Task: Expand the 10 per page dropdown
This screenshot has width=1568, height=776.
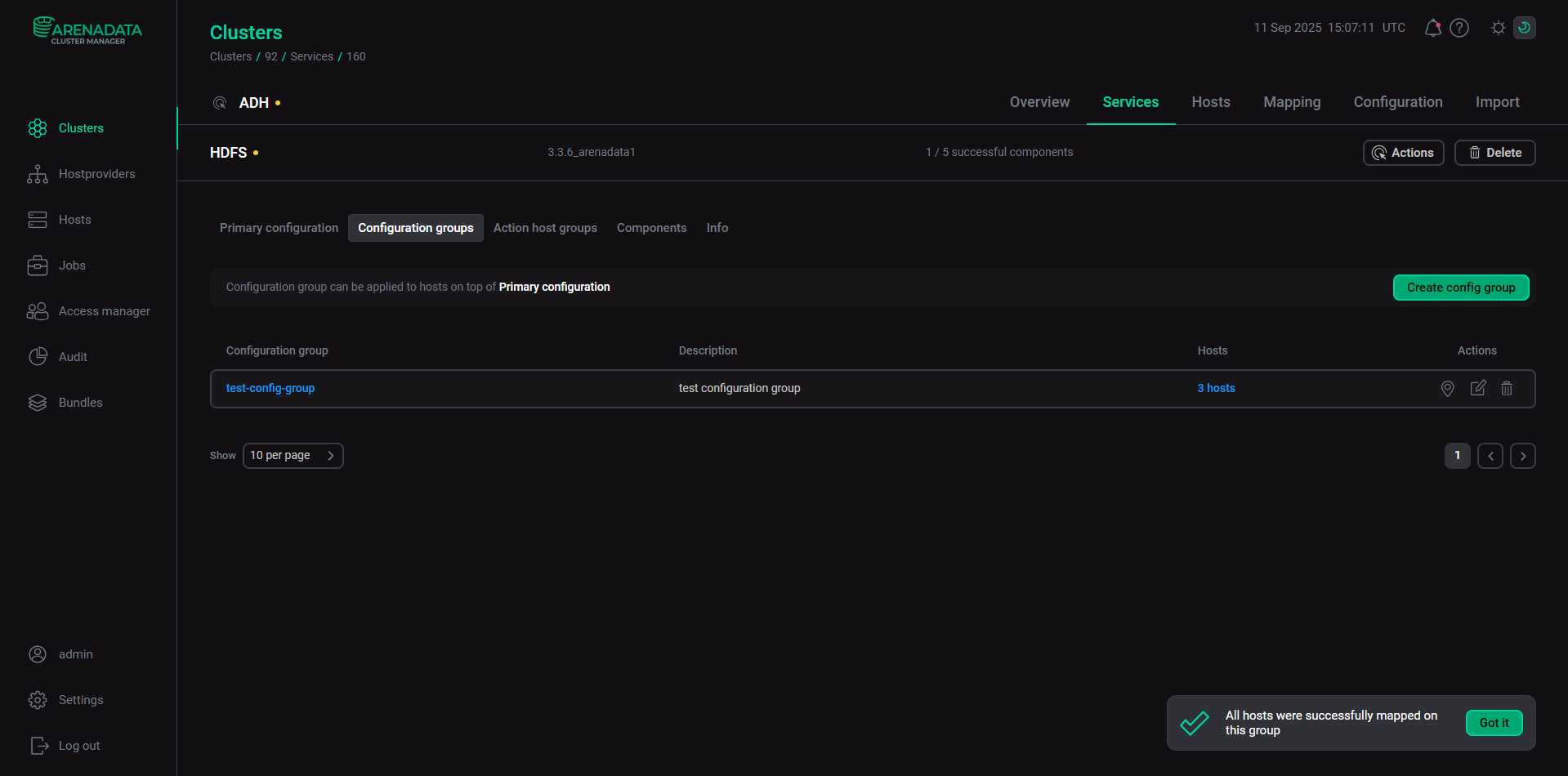Action: pyautogui.click(x=293, y=456)
